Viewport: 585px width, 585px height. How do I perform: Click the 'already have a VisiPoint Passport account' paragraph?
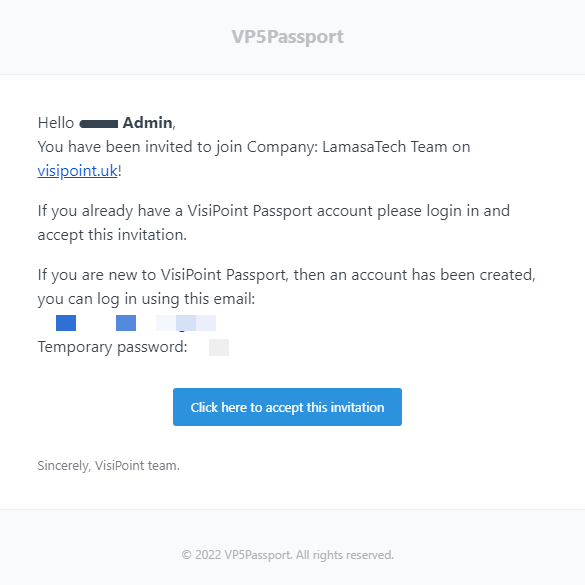point(273,223)
